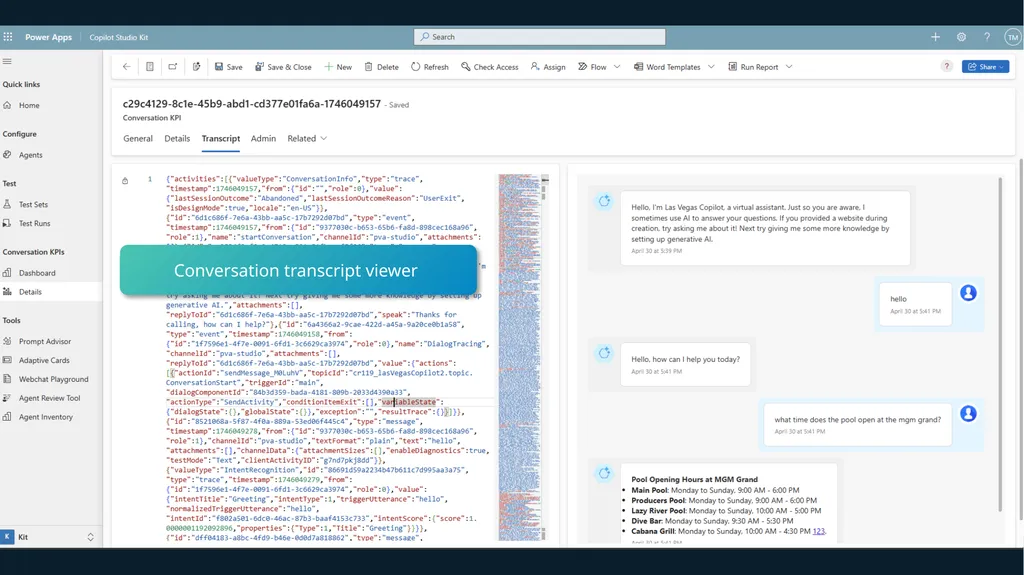The image size is (1024, 575).
Task: Click the plus icon in the header
Action: click(935, 37)
